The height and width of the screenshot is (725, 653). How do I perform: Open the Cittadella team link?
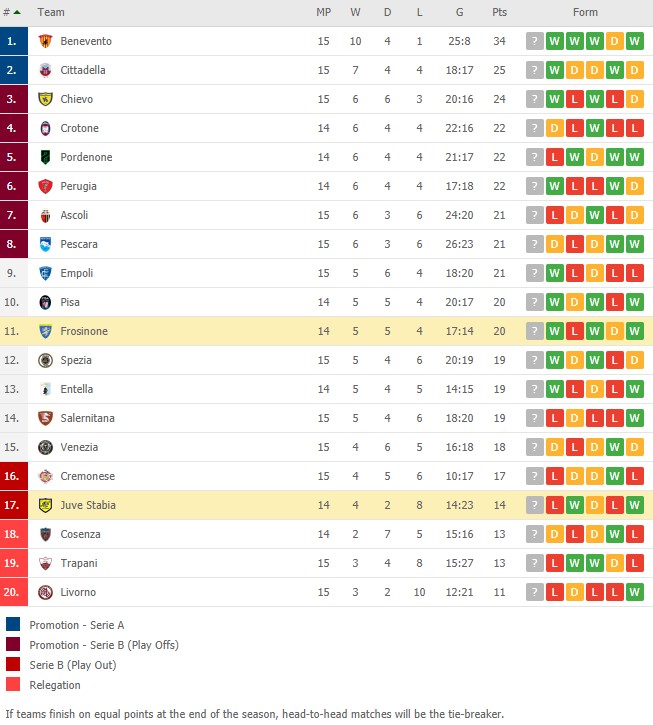(83, 70)
